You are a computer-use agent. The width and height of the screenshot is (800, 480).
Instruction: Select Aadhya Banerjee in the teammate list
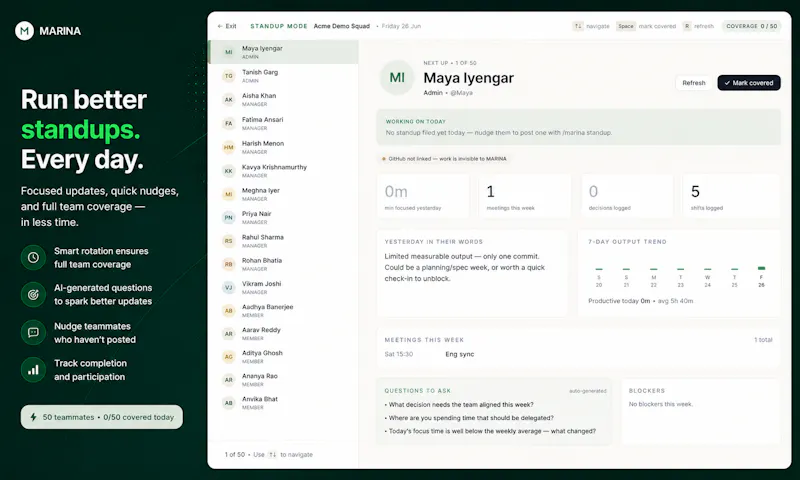283,311
